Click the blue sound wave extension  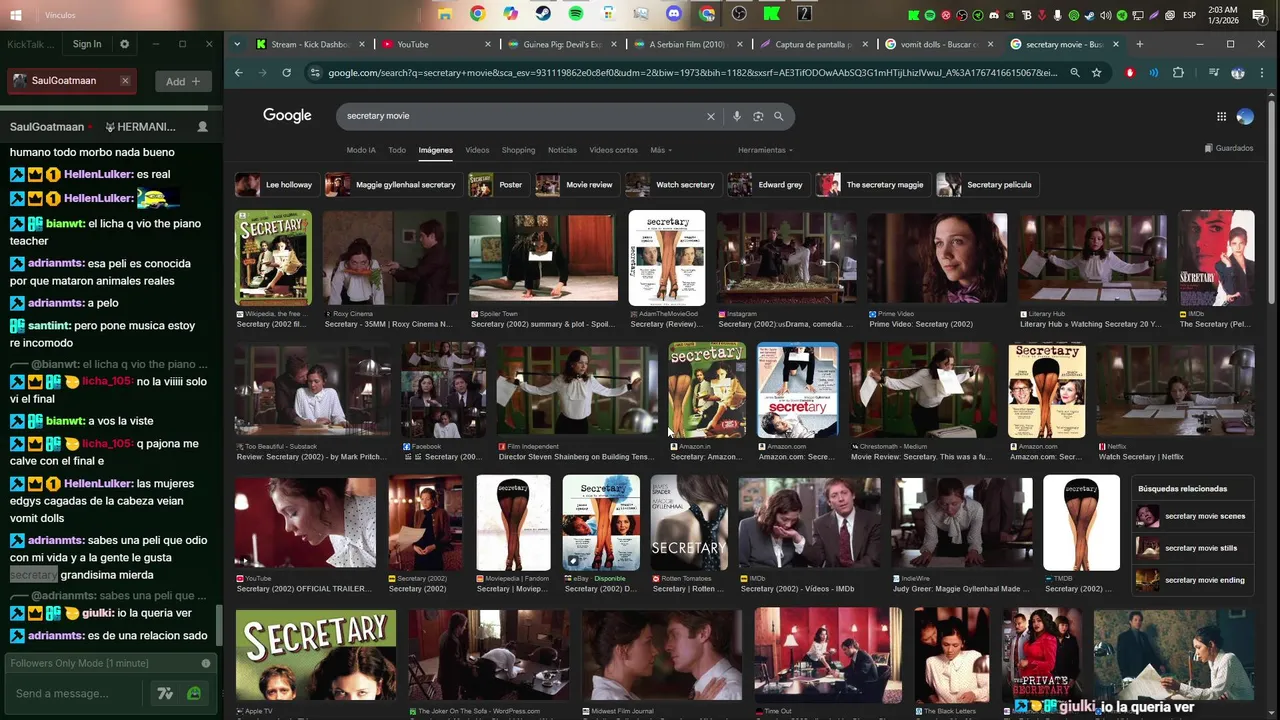click(x=1154, y=73)
